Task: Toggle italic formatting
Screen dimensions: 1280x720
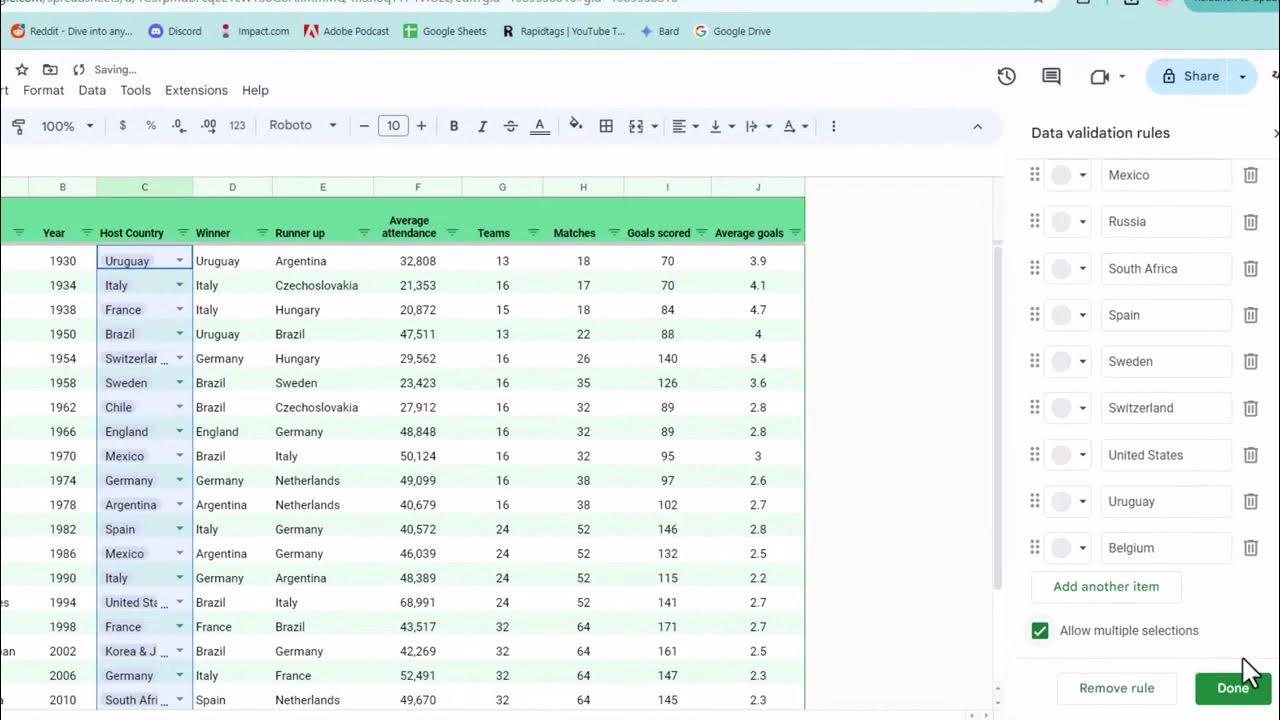Action: click(x=482, y=126)
